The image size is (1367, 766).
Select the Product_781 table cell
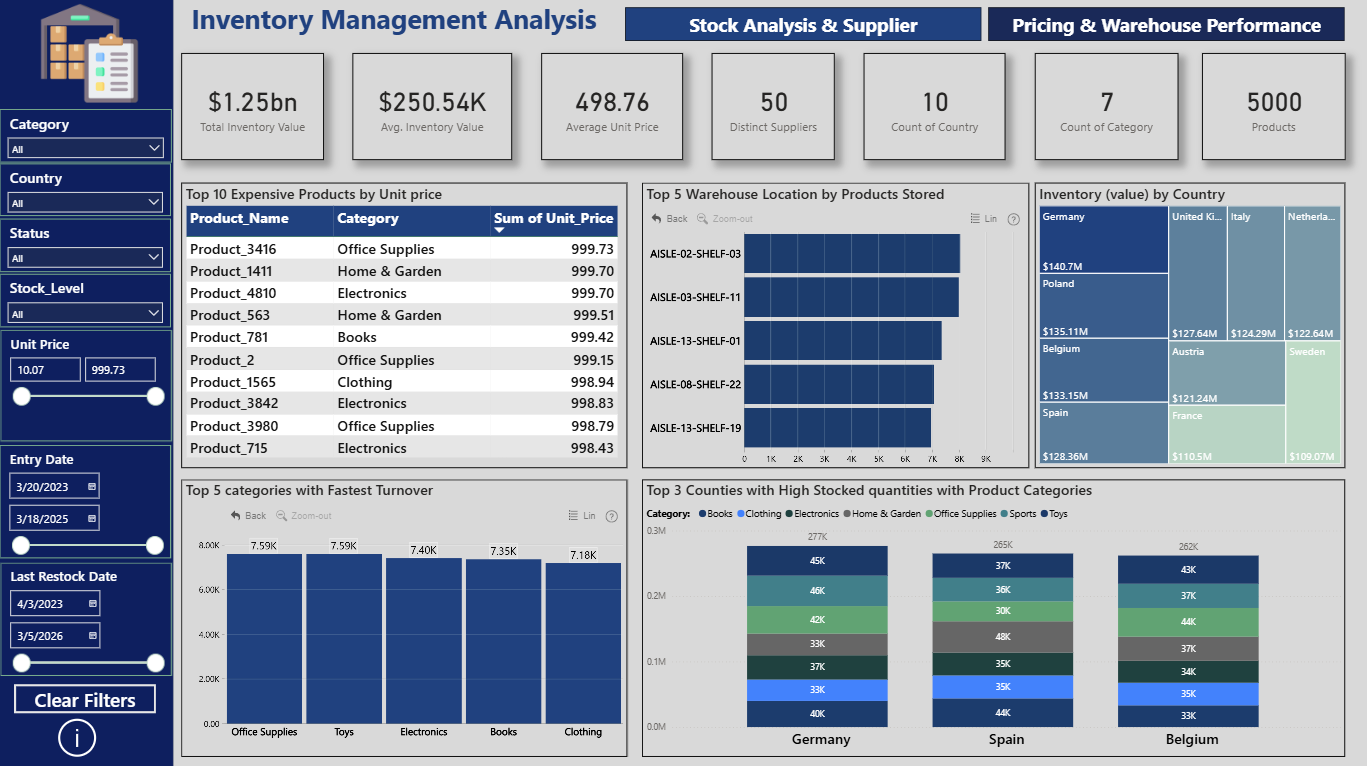click(x=229, y=337)
